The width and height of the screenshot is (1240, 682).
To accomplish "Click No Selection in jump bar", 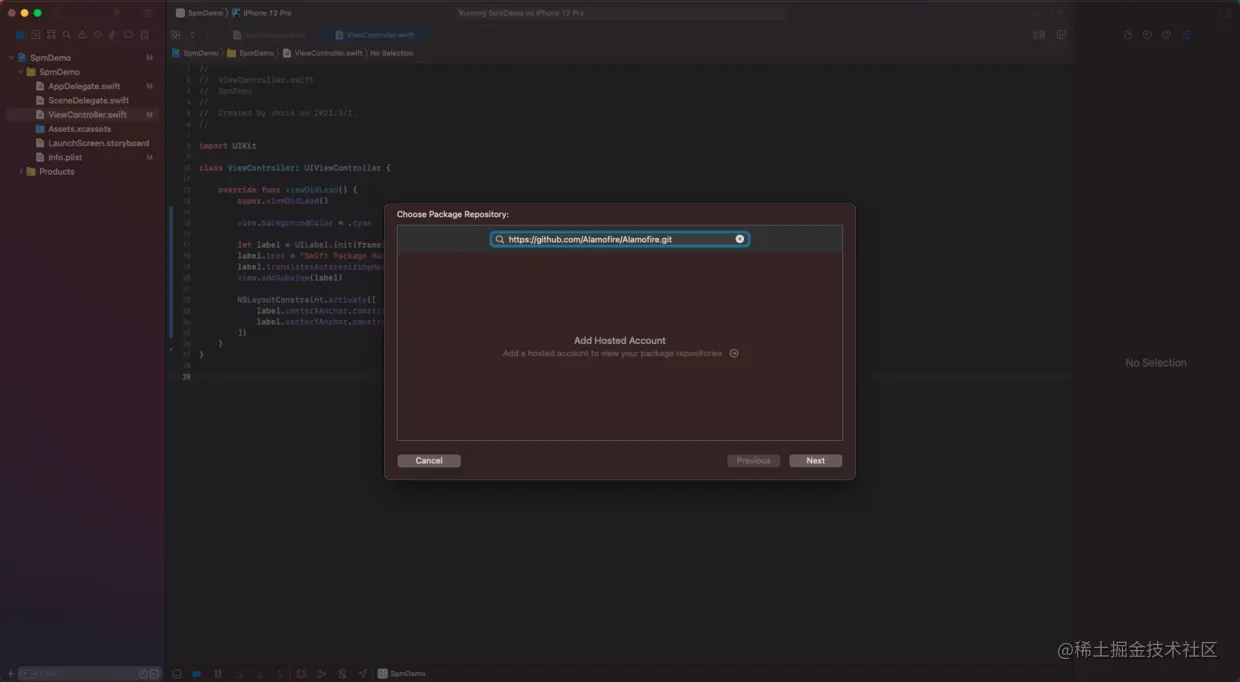I will pyautogui.click(x=392, y=53).
